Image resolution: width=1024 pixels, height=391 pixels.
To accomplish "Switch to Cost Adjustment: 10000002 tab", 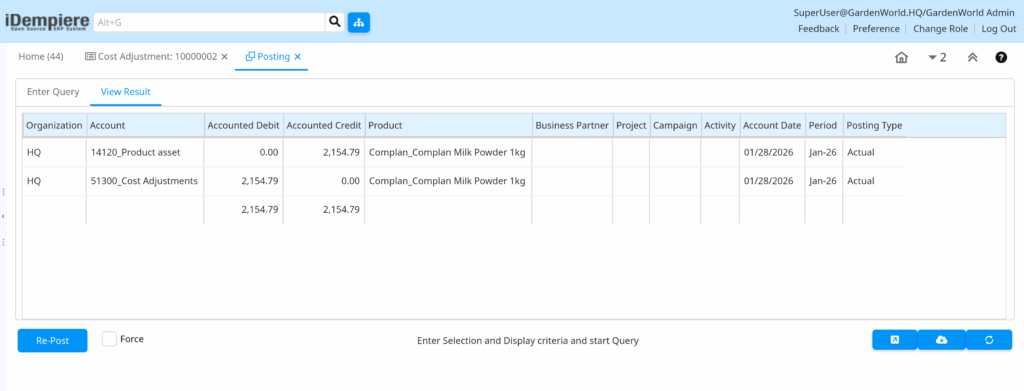I will point(151,57).
